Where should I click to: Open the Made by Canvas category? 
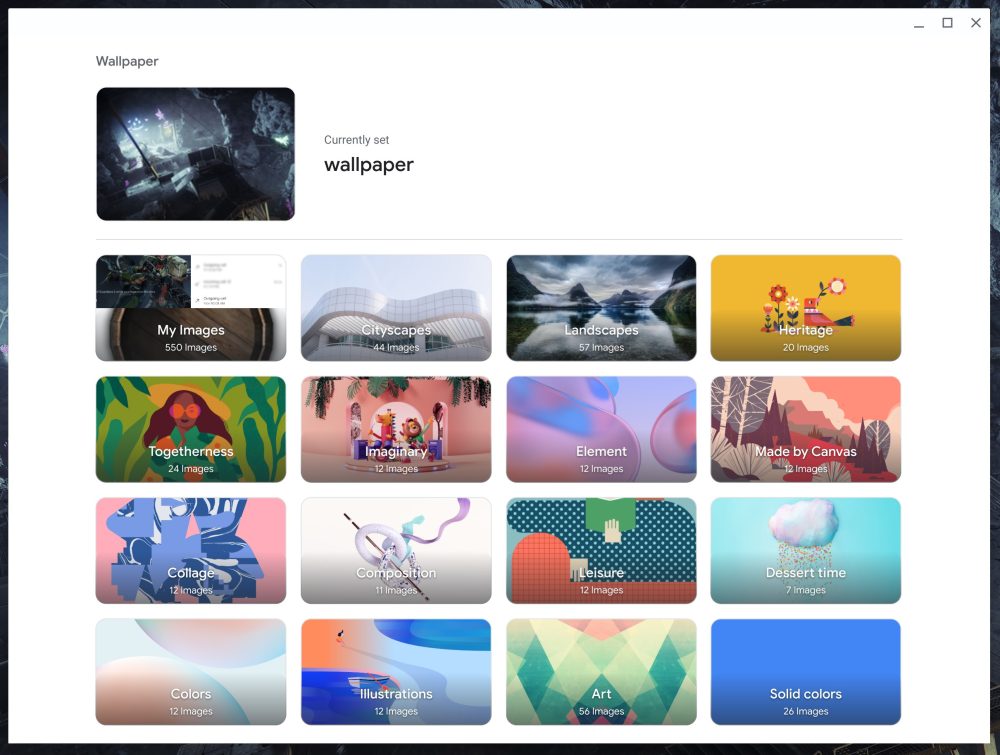click(x=806, y=429)
